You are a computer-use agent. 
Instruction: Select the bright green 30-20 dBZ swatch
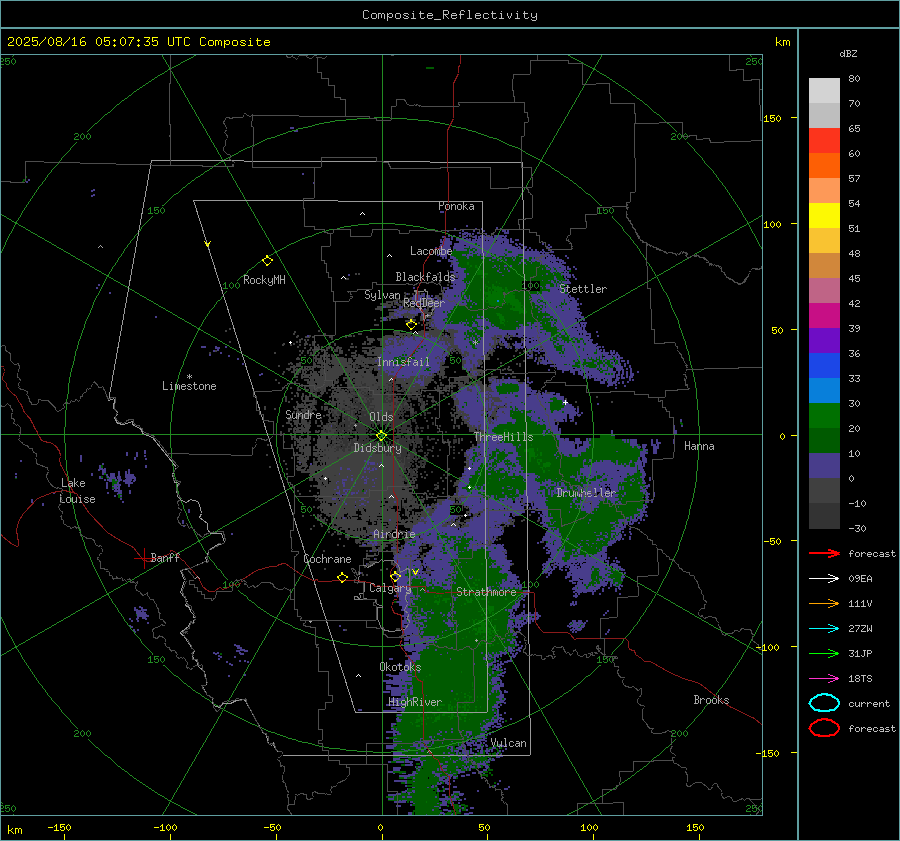point(824,416)
